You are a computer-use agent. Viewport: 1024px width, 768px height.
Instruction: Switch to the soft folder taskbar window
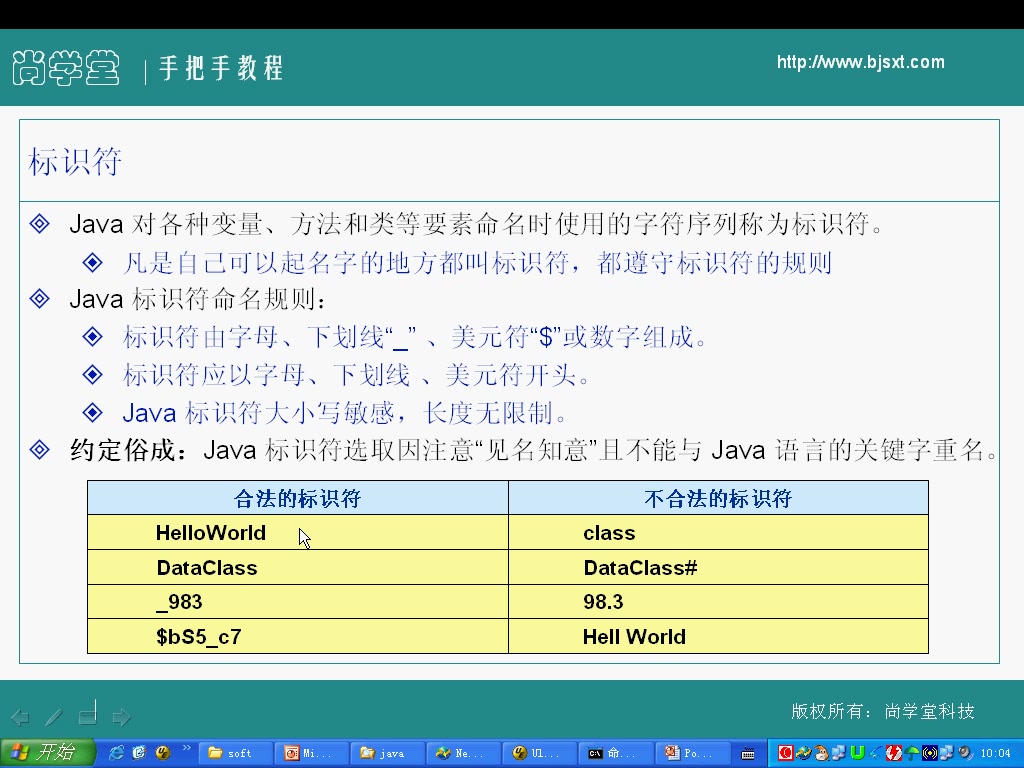(x=236, y=752)
